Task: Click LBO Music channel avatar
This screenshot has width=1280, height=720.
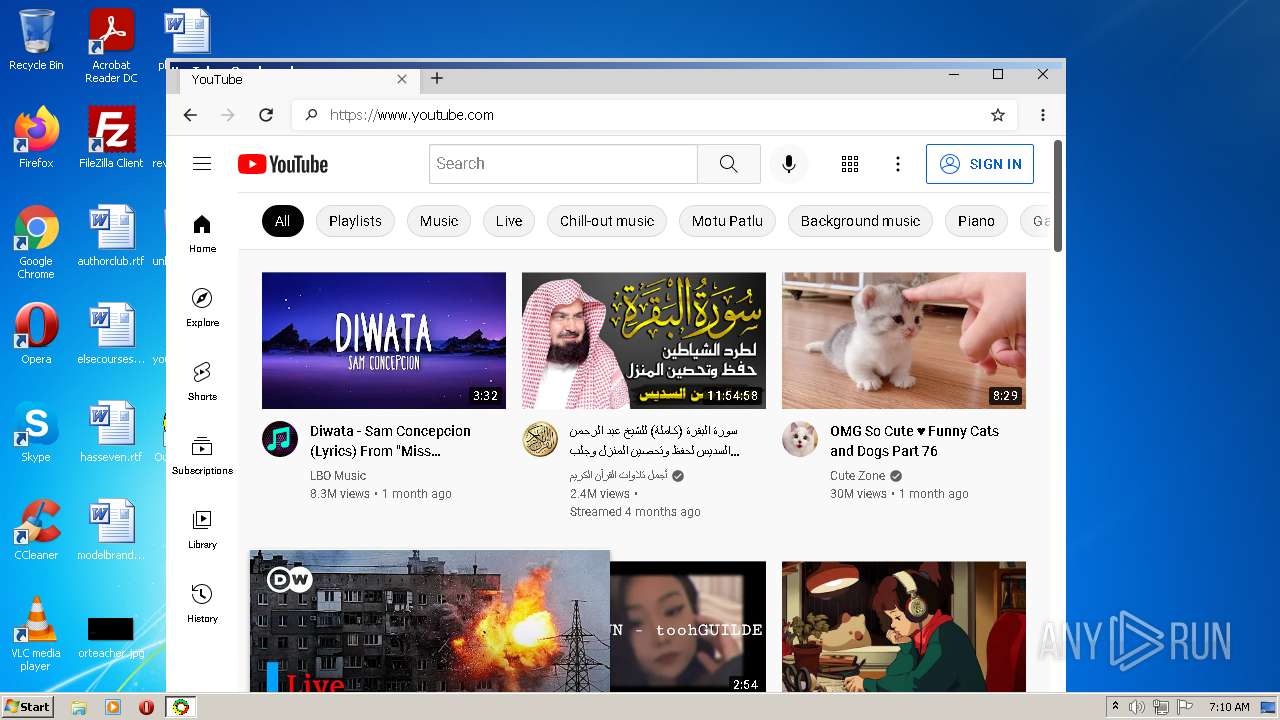Action: 280,439
